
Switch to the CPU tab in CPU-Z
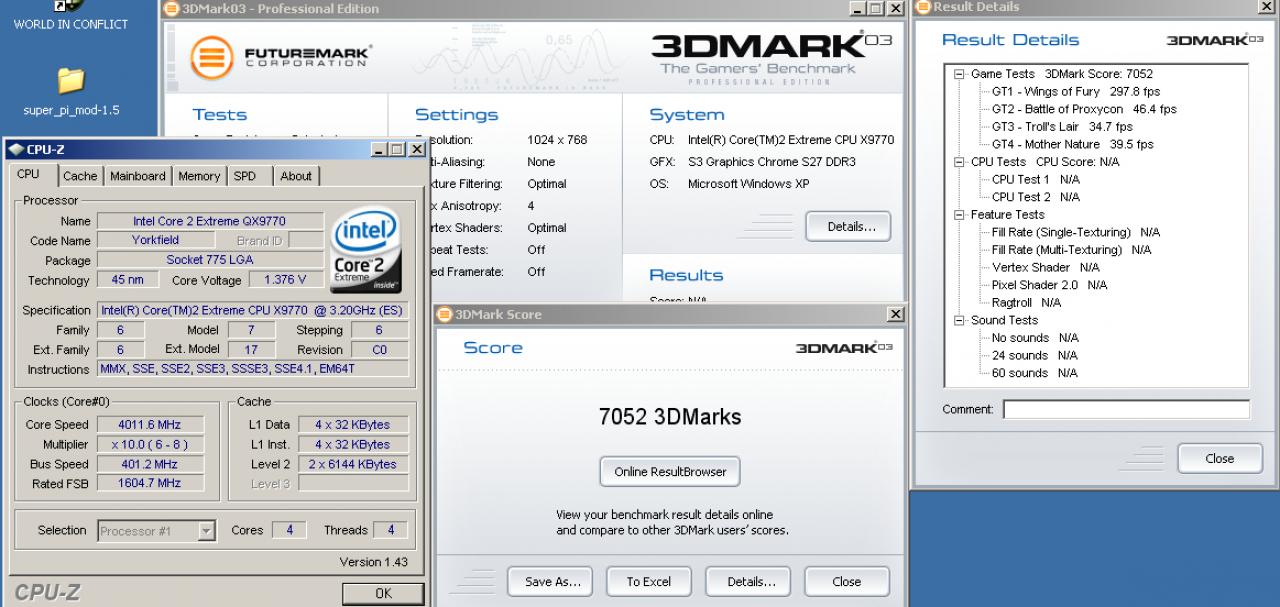click(x=29, y=175)
